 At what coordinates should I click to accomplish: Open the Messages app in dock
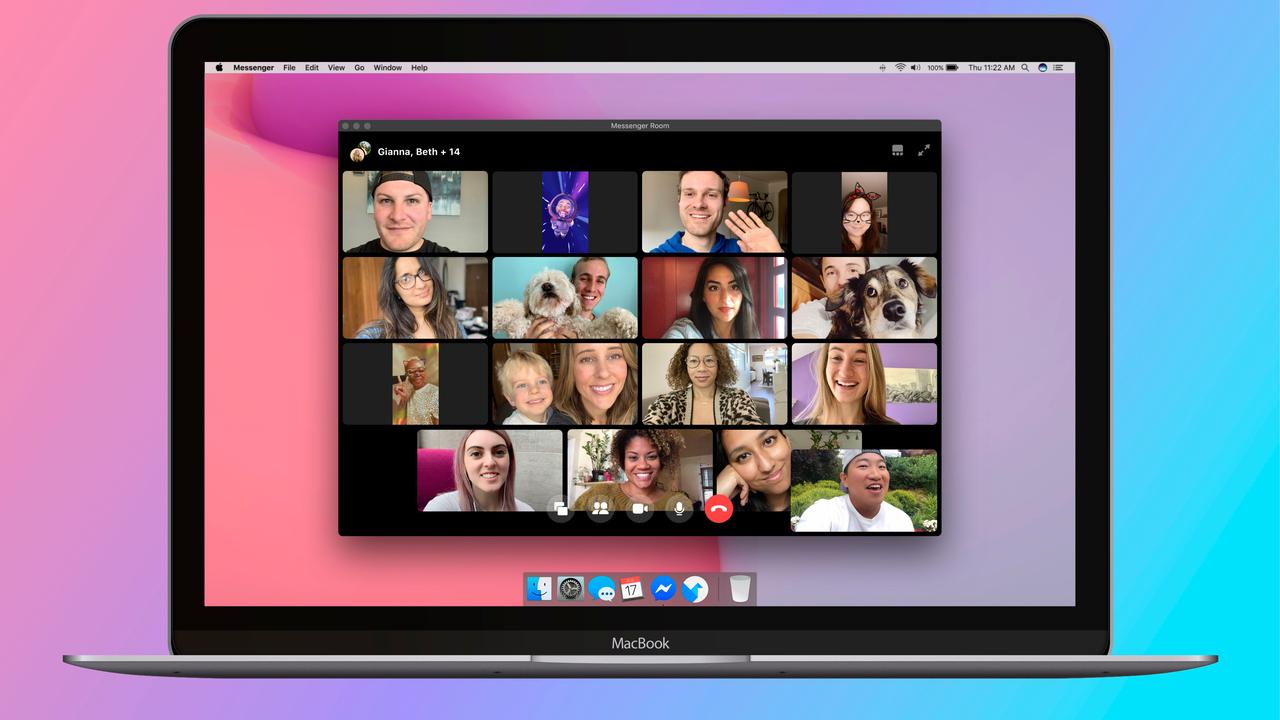point(601,589)
